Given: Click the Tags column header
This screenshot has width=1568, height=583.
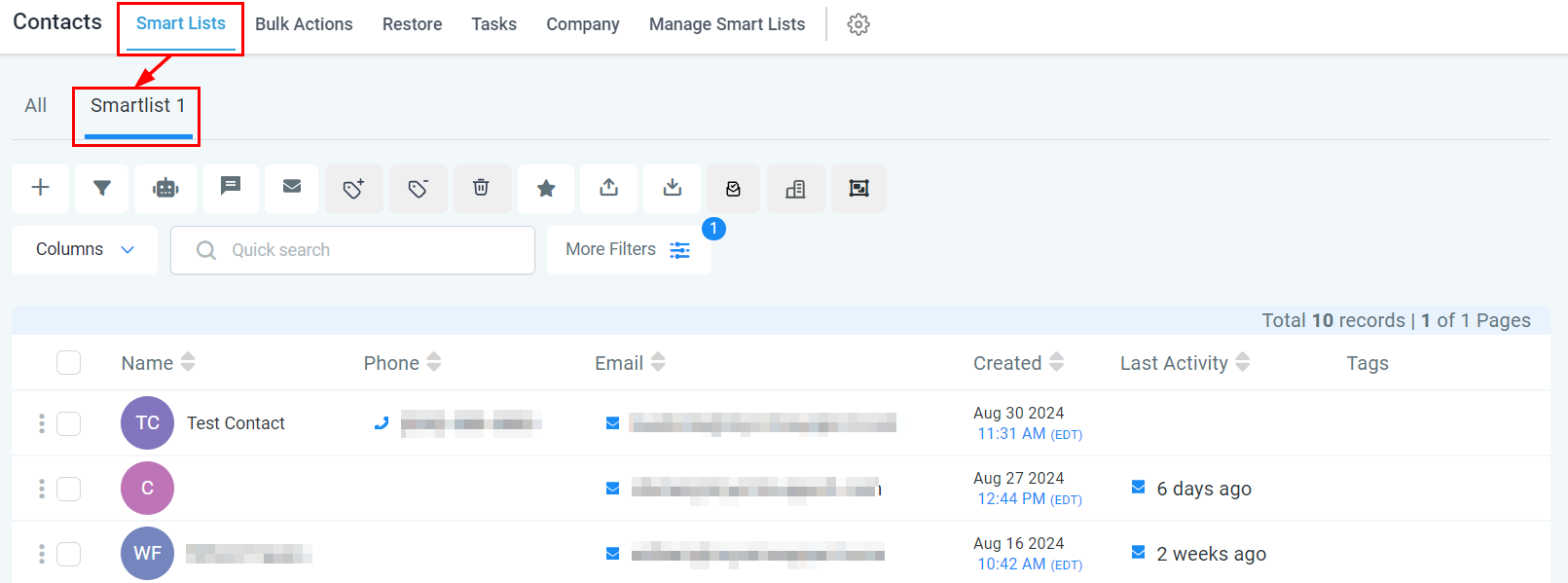Looking at the screenshot, I should click(1367, 363).
